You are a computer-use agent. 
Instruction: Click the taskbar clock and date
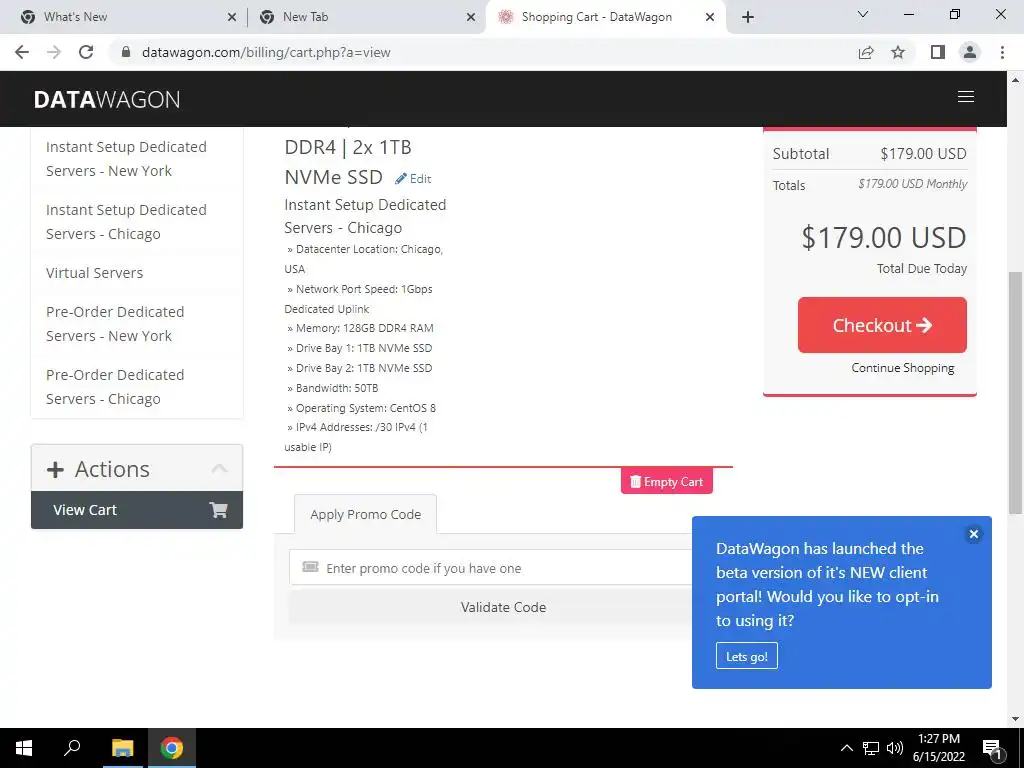click(x=938, y=748)
